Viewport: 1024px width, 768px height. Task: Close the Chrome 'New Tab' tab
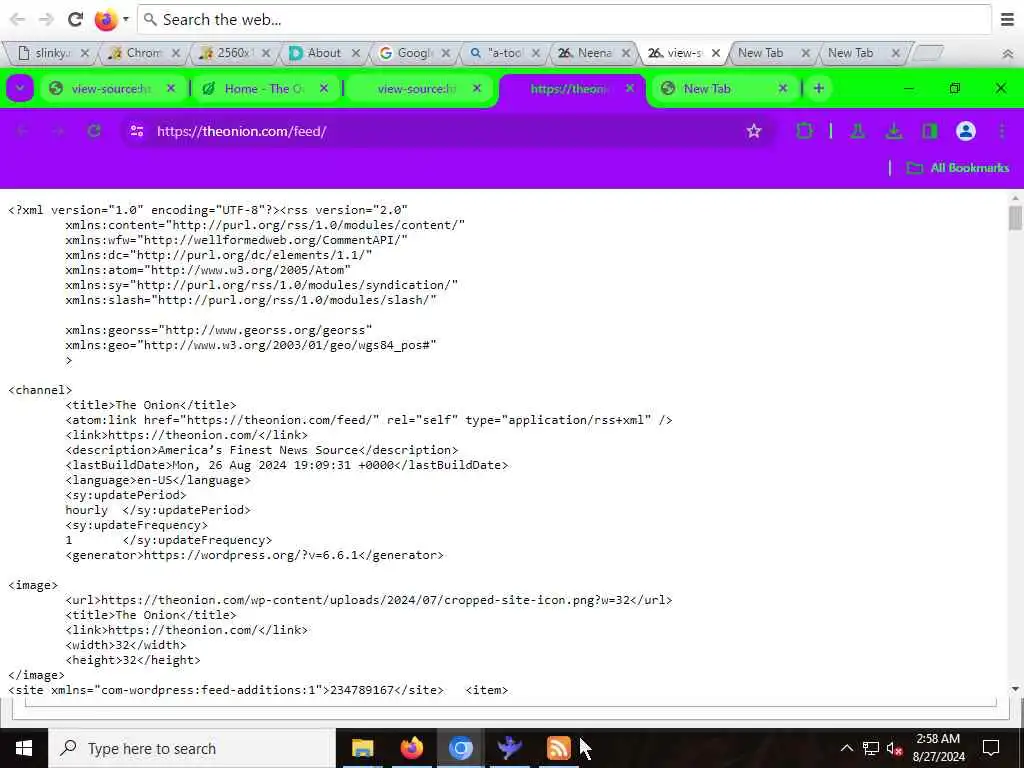(783, 88)
